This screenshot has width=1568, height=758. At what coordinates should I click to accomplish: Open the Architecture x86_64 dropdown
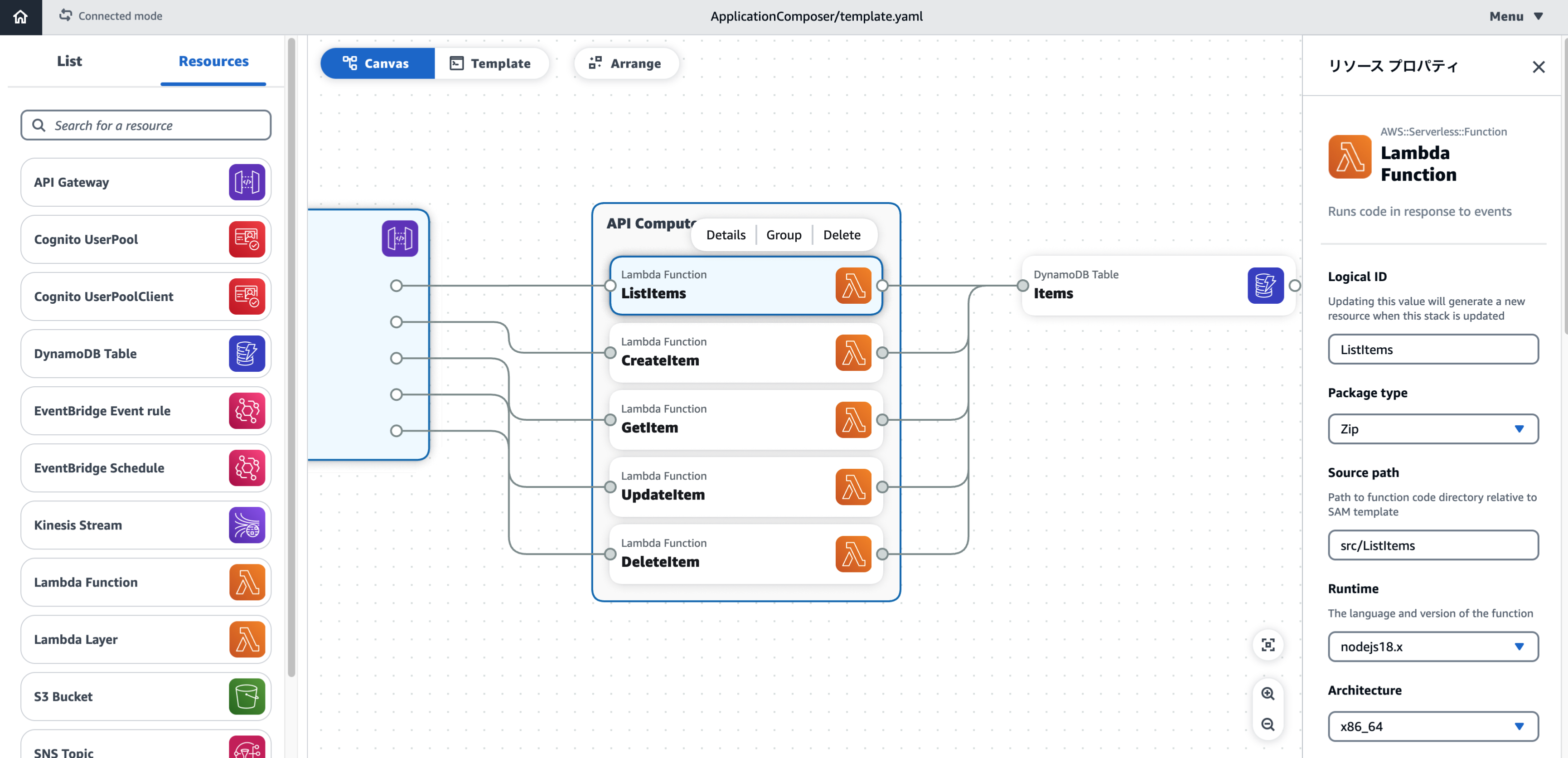pos(1433,726)
